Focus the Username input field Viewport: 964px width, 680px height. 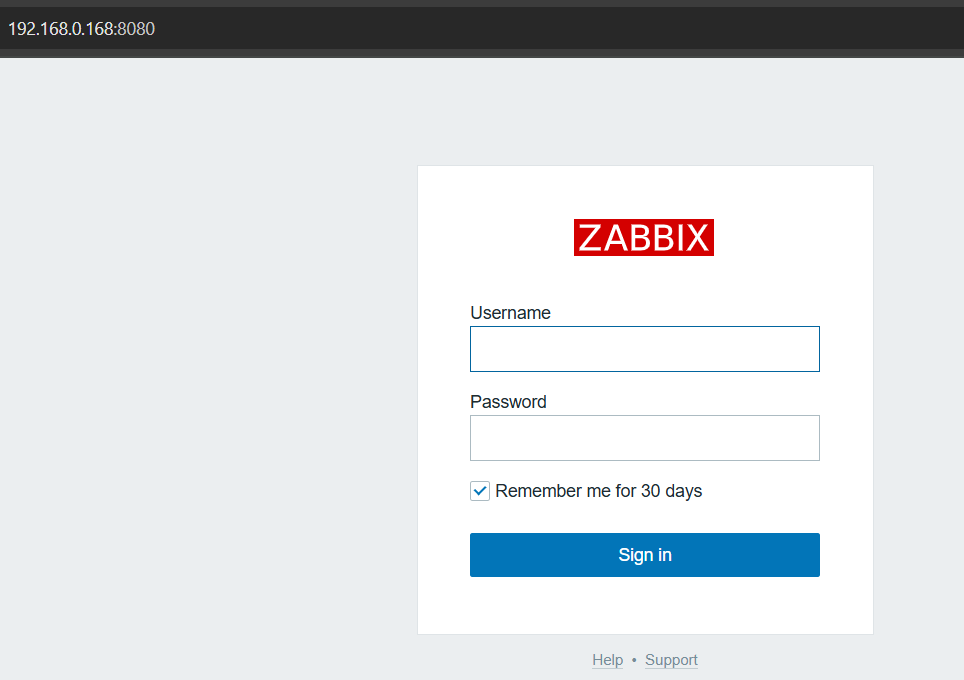pos(644,349)
